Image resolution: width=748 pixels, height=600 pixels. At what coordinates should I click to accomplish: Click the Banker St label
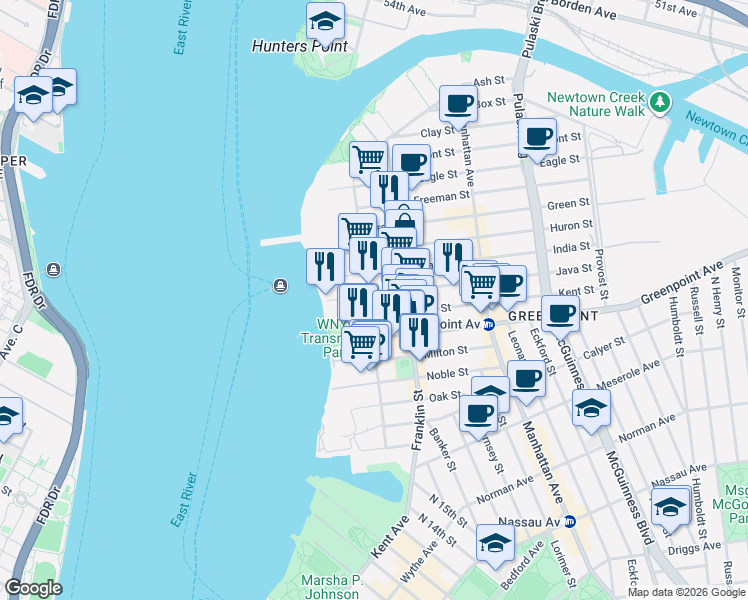(442, 450)
